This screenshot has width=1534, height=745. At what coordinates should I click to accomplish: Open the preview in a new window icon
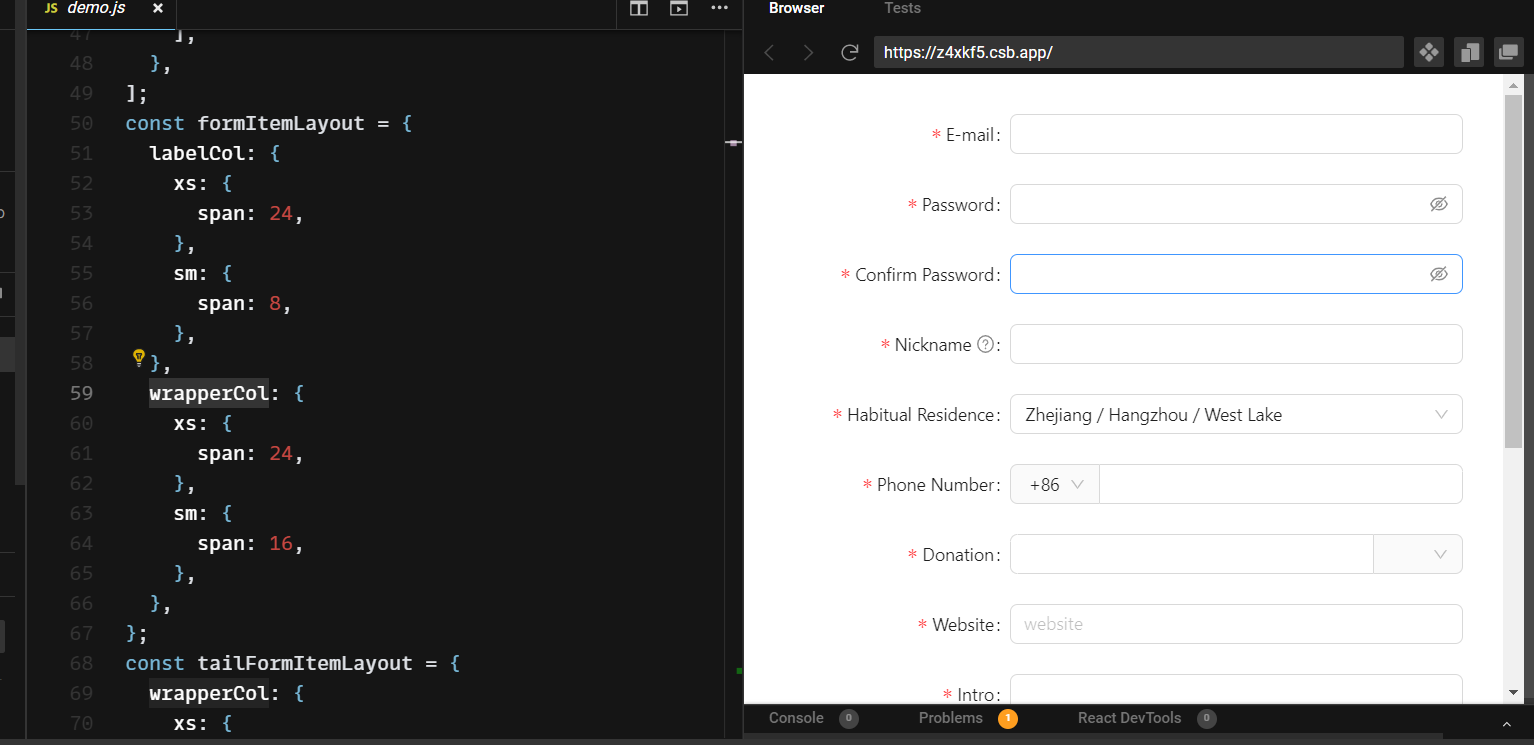[x=1508, y=52]
